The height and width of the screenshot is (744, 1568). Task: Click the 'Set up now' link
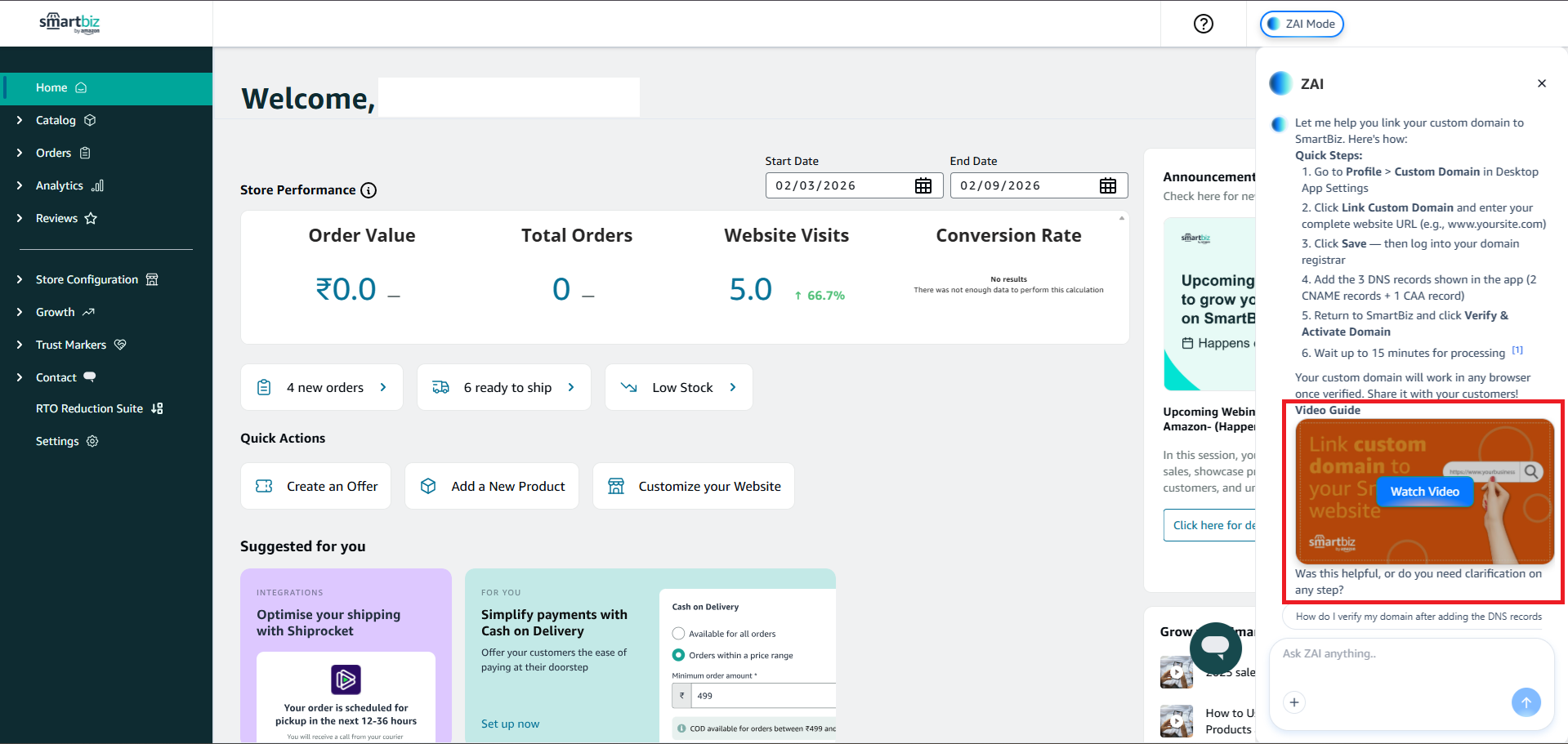click(510, 724)
